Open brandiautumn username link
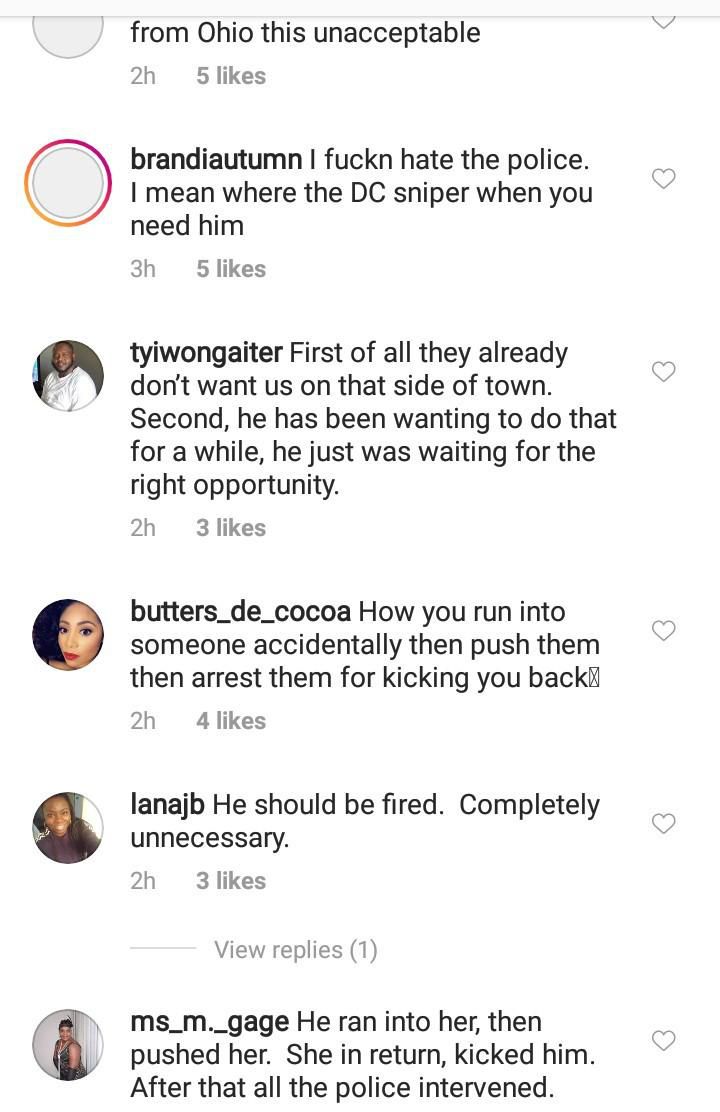The width and height of the screenshot is (720, 1112). pyautogui.click(x=216, y=159)
